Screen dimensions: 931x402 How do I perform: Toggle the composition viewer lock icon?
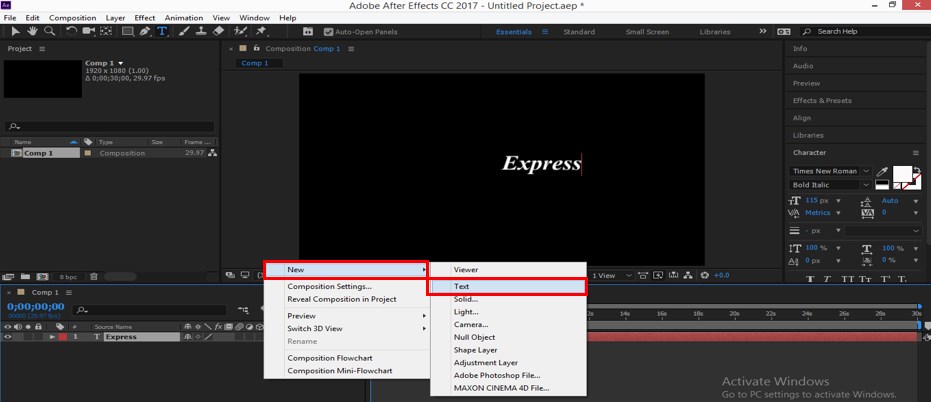[256, 49]
